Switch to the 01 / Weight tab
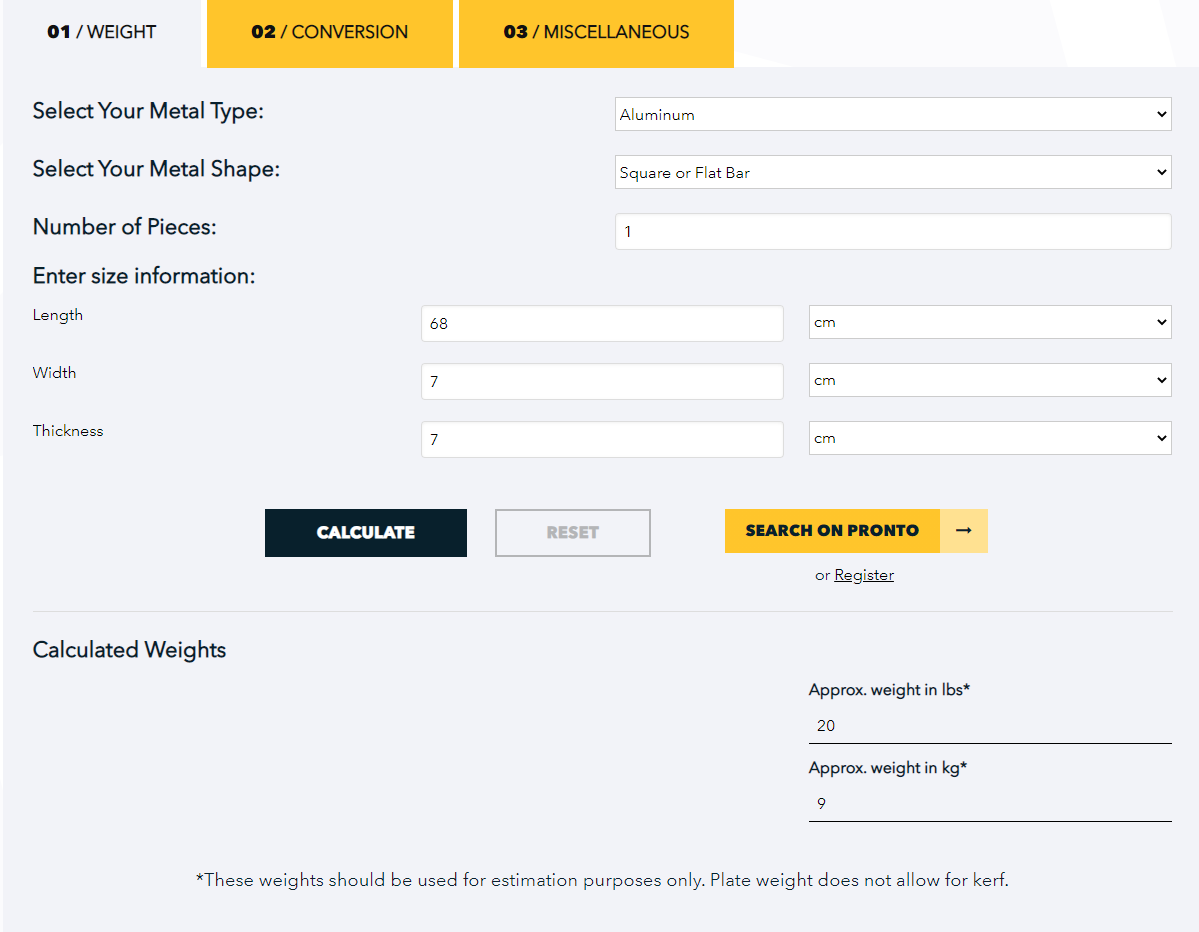Screen dimensions: 1199x932 pyautogui.click(x=102, y=32)
